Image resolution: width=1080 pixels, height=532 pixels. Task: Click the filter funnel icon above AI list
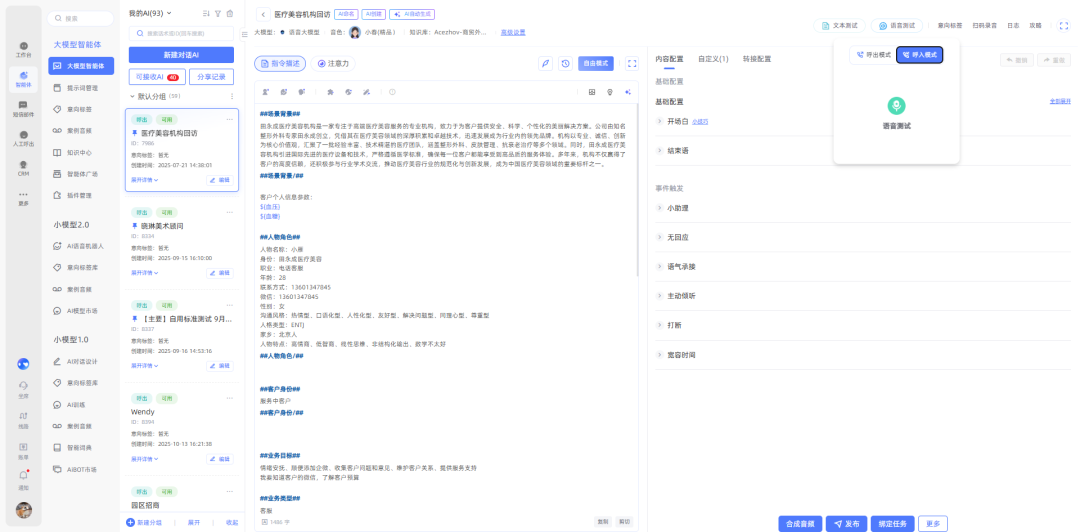218,14
